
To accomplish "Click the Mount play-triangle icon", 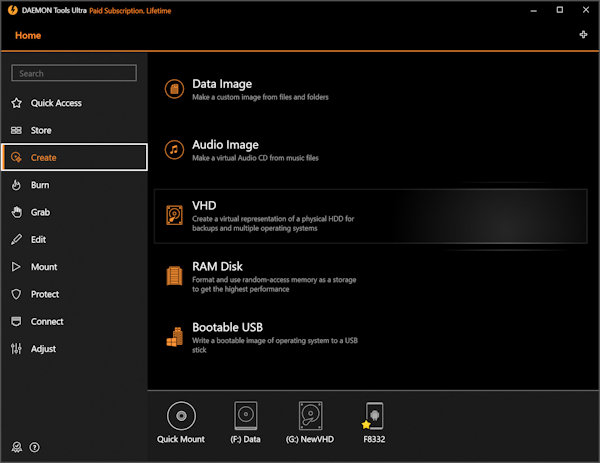I will (16, 267).
